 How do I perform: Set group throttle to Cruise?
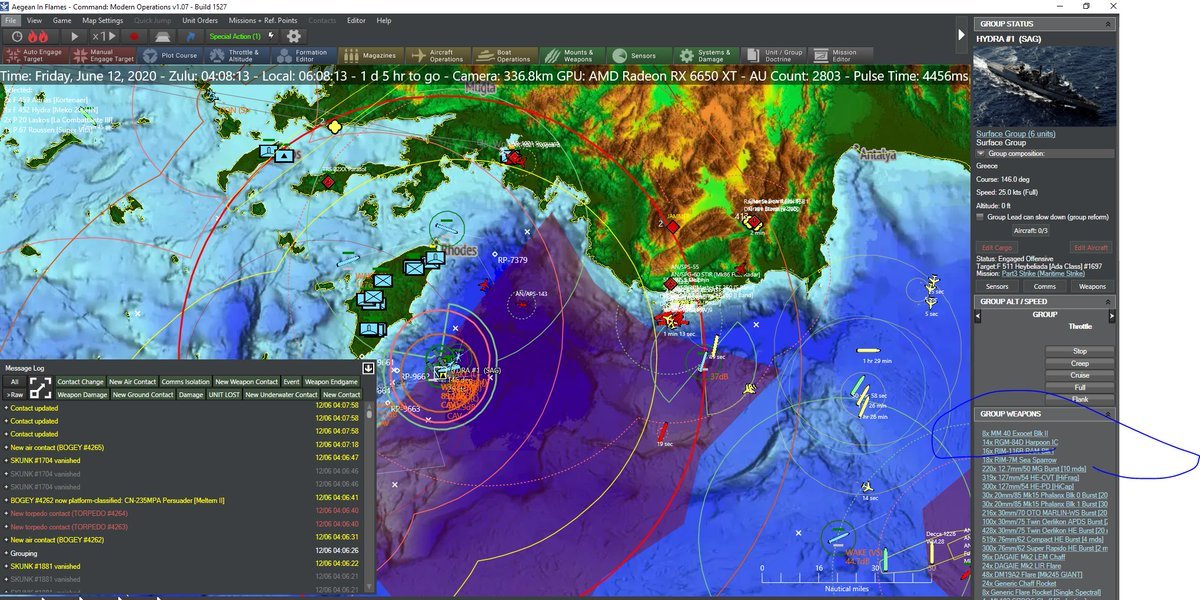click(x=1079, y=375)
